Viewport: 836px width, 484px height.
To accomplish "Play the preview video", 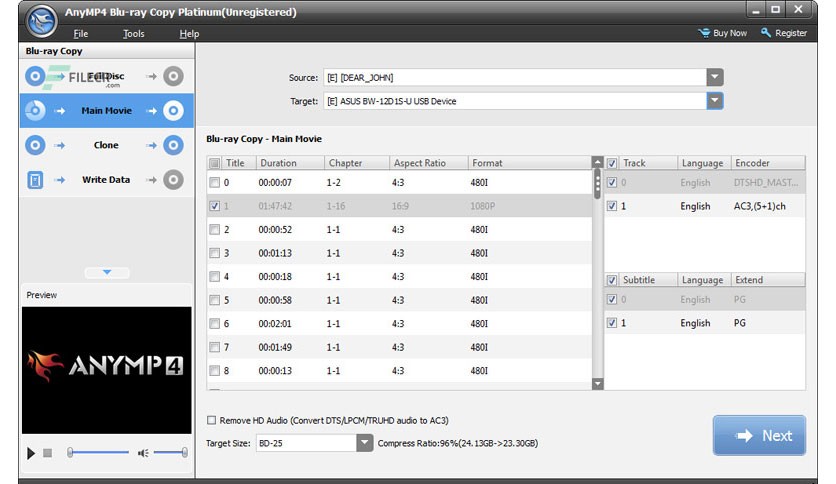I will tap(31, 453).
